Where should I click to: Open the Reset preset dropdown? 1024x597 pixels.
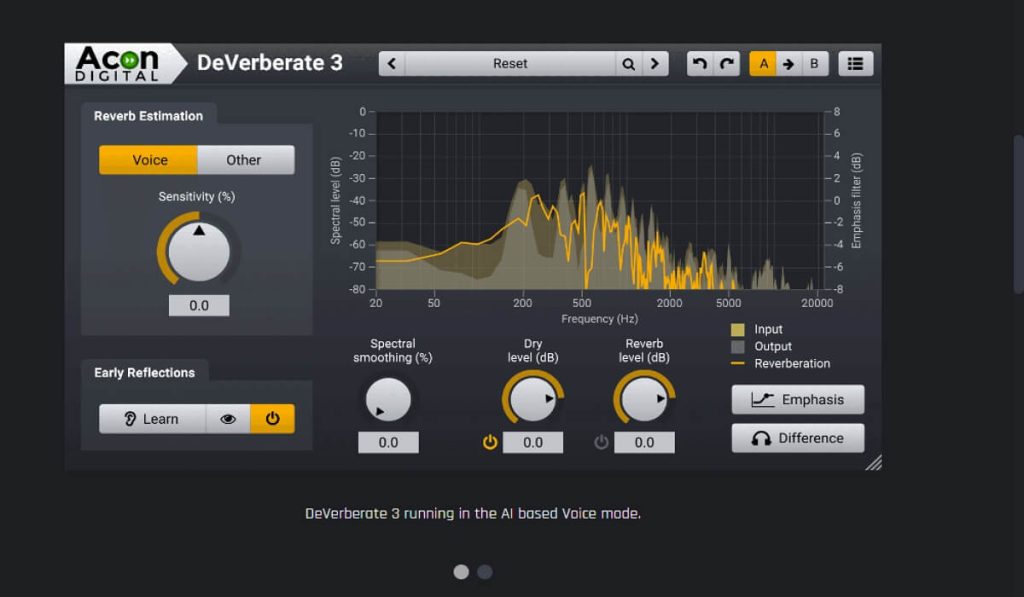[x=510, y=64]
